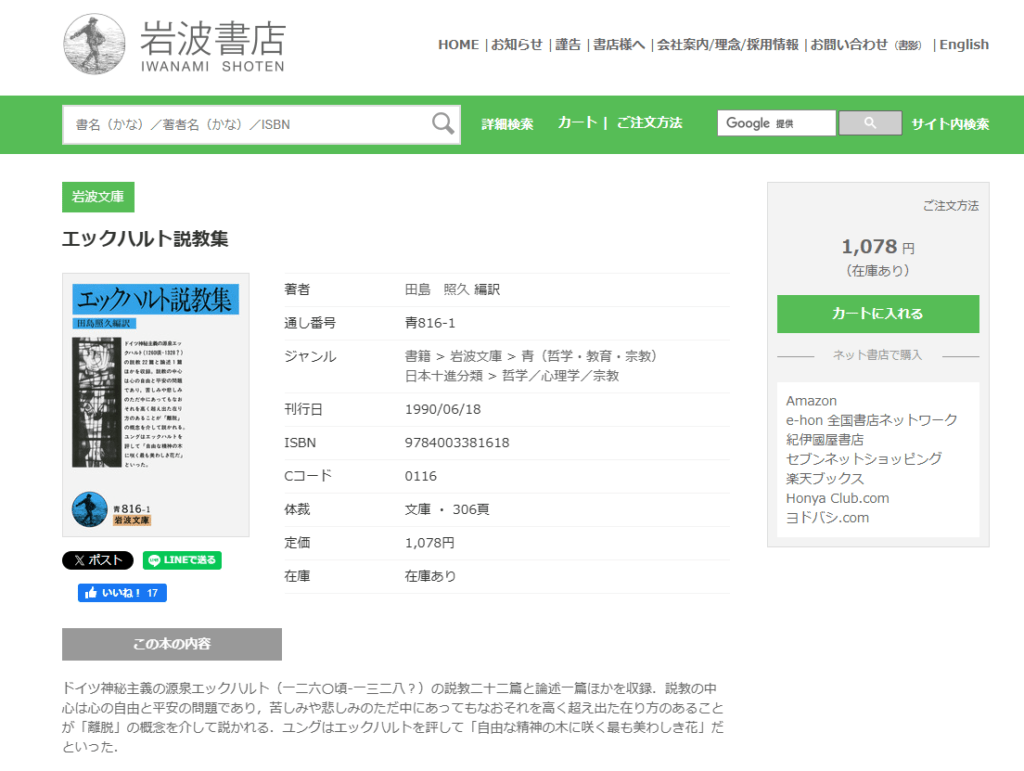Viewport: 1024px width, 771px height.
Task: Go to the お知らせ news page
Action: click(516, 45)
